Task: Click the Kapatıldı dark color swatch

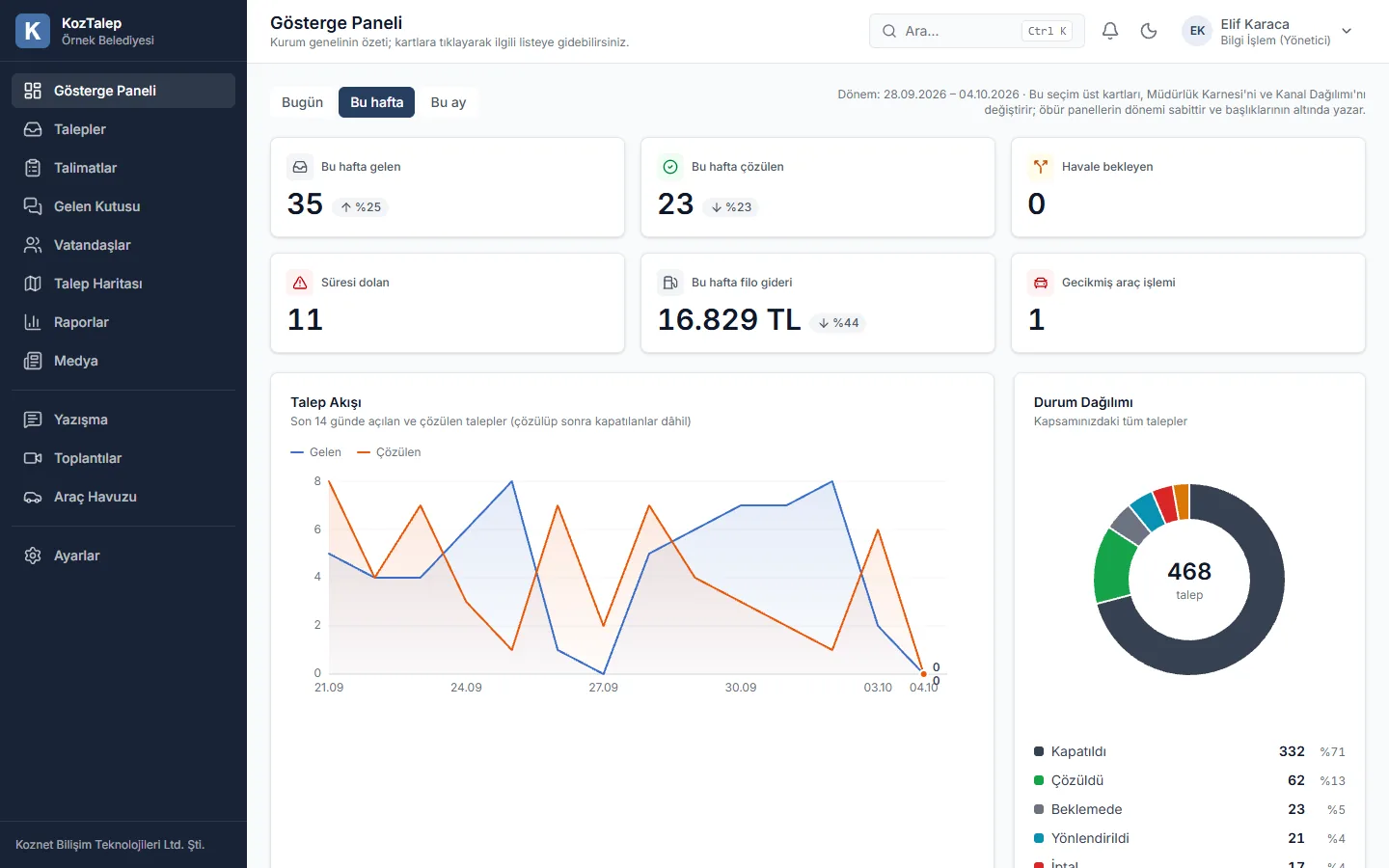Action: tap(1039, 751)
